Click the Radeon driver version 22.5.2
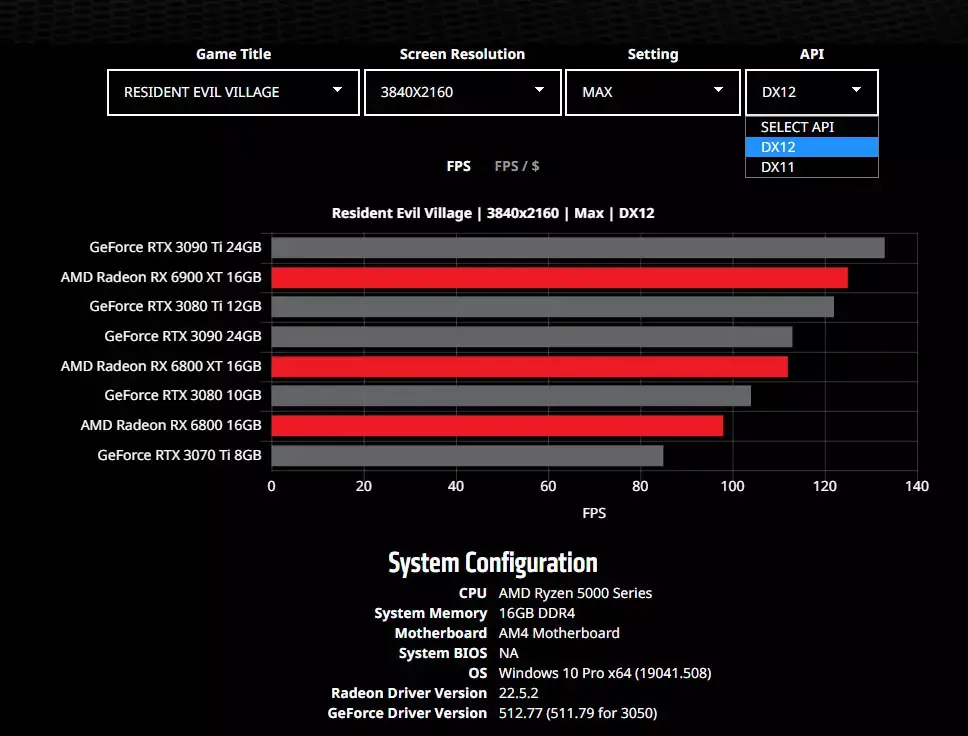Viewport: 968px width, 736px height. click(519, 693)
